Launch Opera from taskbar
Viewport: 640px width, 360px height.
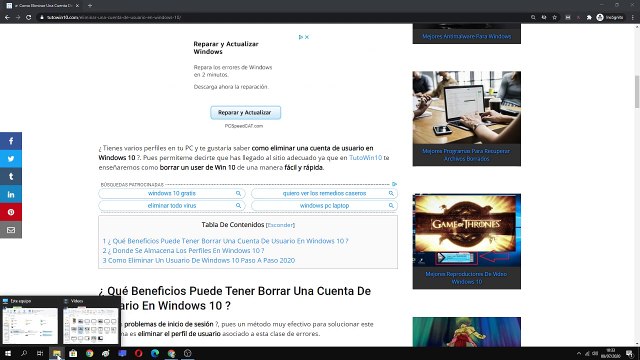[138, 353]
